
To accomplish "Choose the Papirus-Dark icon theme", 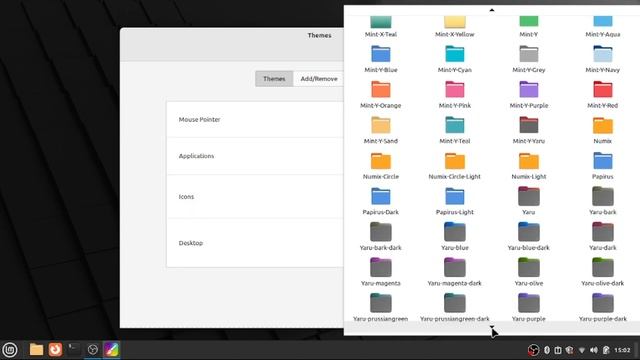I will point(380,201).
